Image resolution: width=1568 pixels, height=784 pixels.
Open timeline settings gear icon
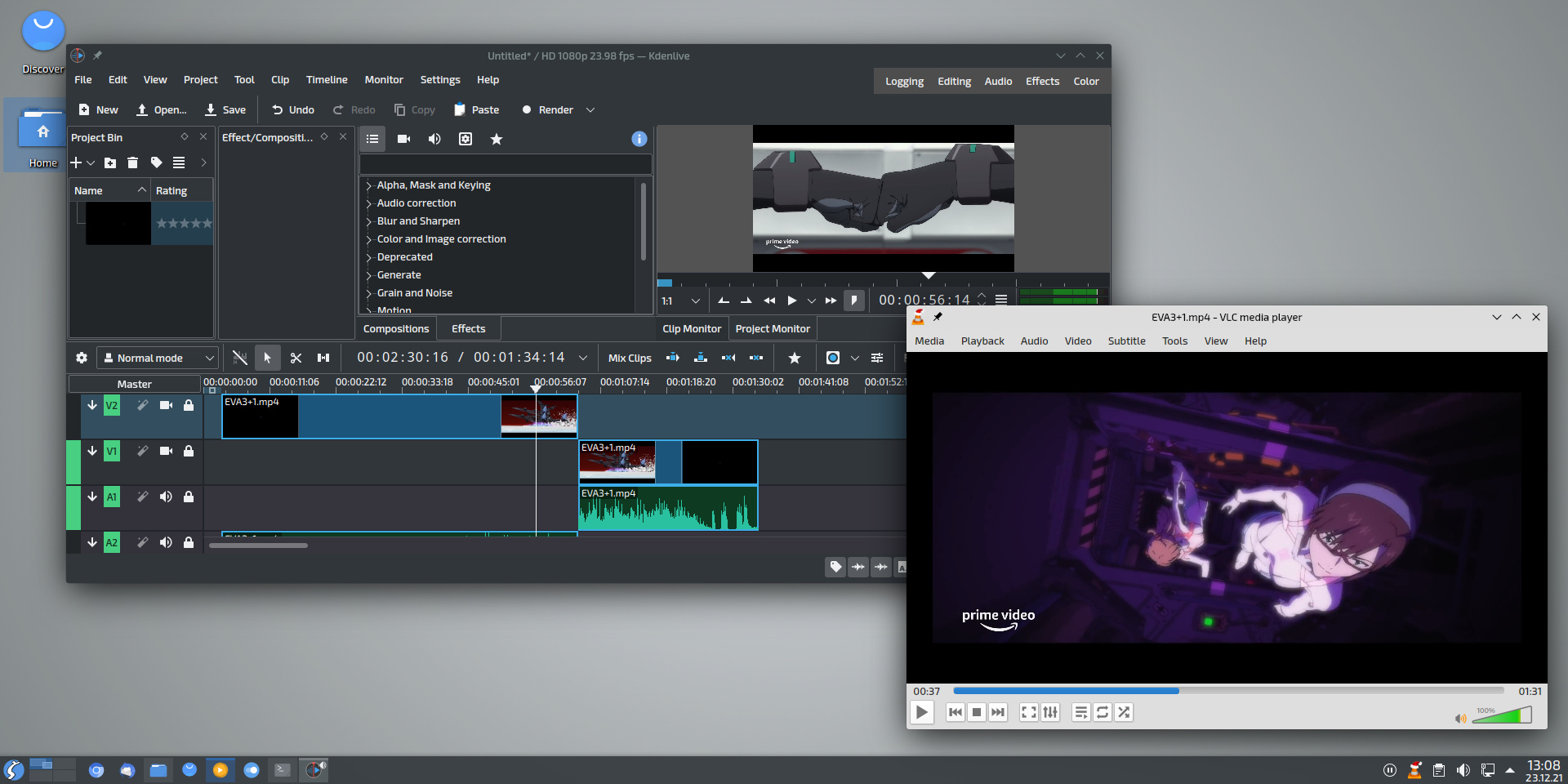(82, 358)
